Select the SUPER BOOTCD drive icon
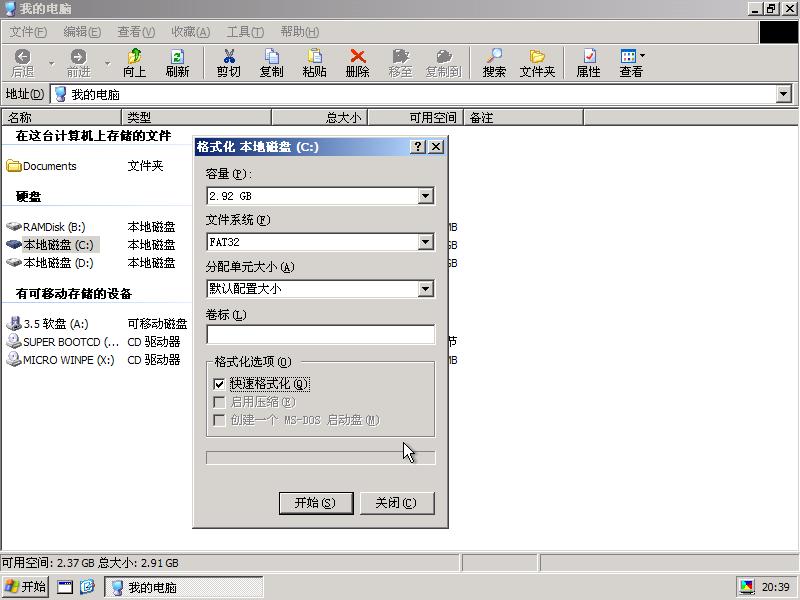This screenshot has height=600, width=800. click(x=14, y=341)
